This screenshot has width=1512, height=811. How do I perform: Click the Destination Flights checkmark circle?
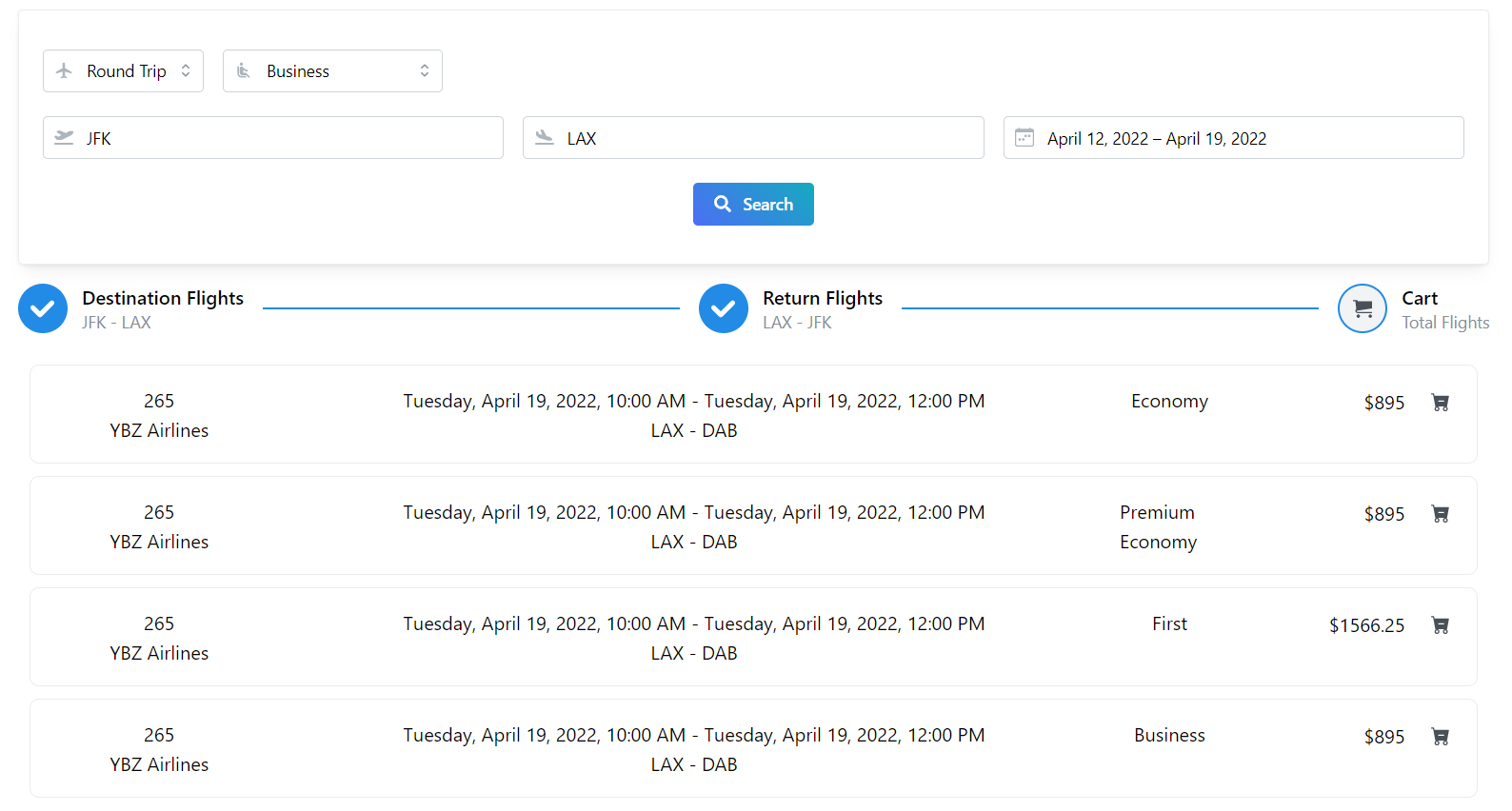(43, 308)
